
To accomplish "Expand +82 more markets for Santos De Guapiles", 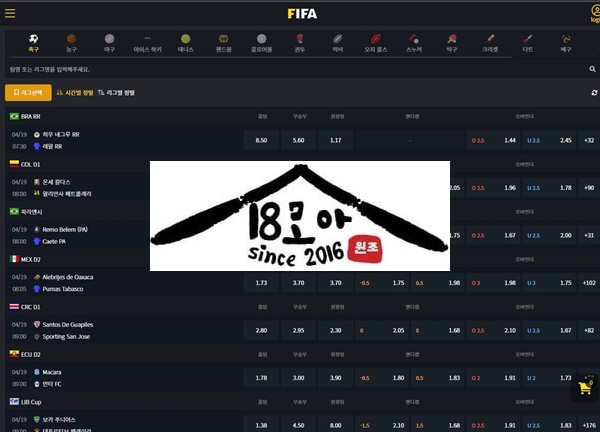I will 589,330.
